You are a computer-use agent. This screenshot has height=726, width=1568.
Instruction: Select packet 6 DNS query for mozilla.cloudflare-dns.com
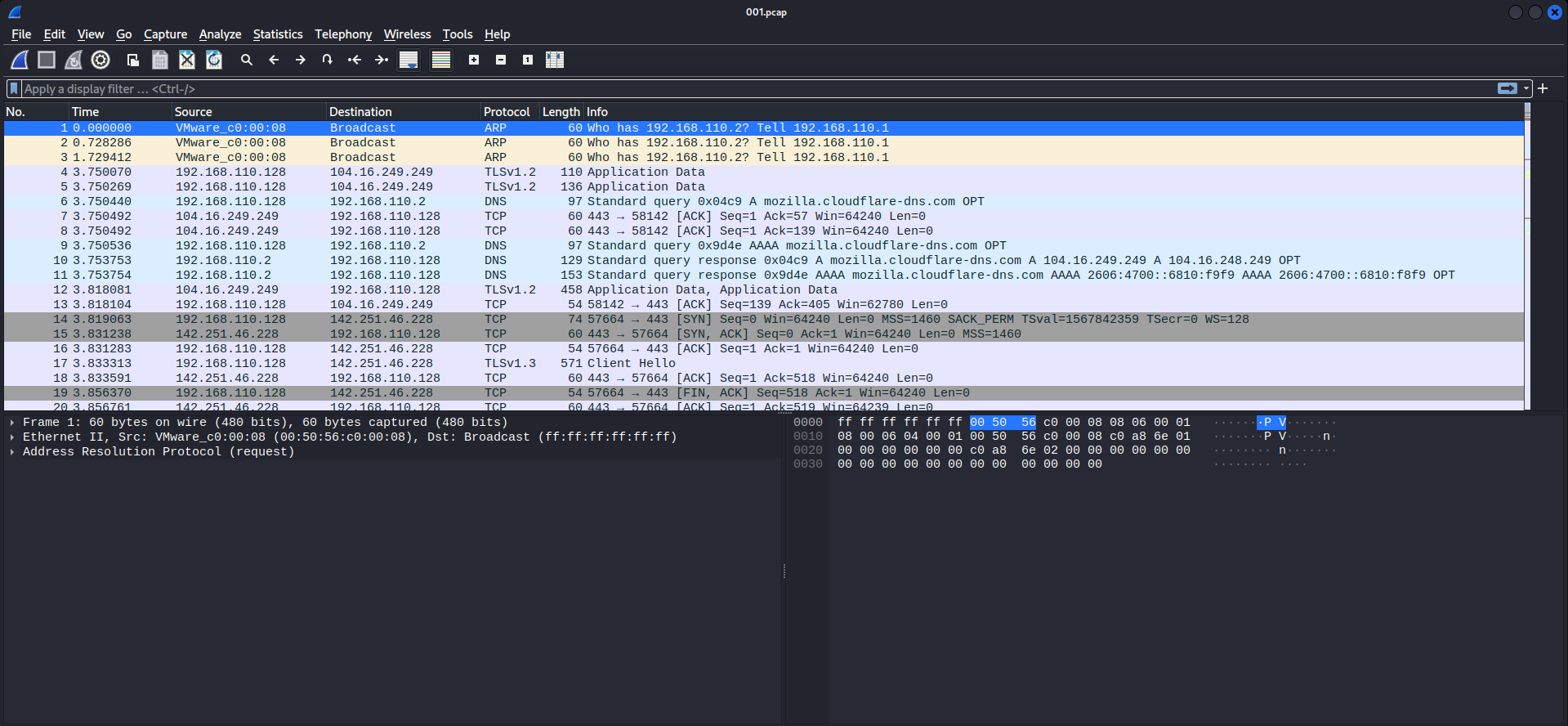pyautogui.click(x=764, y=201)
